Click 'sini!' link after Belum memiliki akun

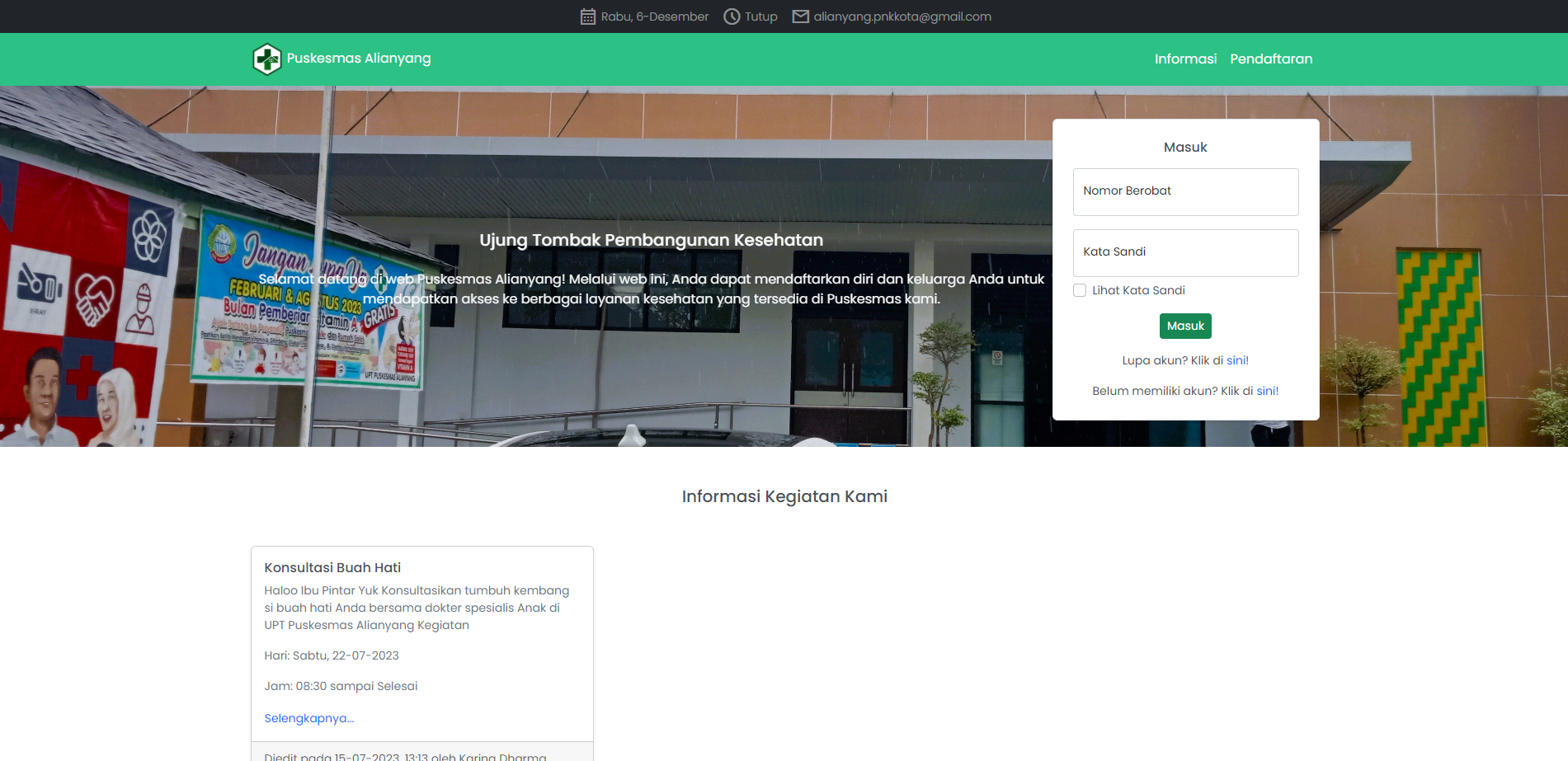pyautogui.click(x=1267, y=391)
